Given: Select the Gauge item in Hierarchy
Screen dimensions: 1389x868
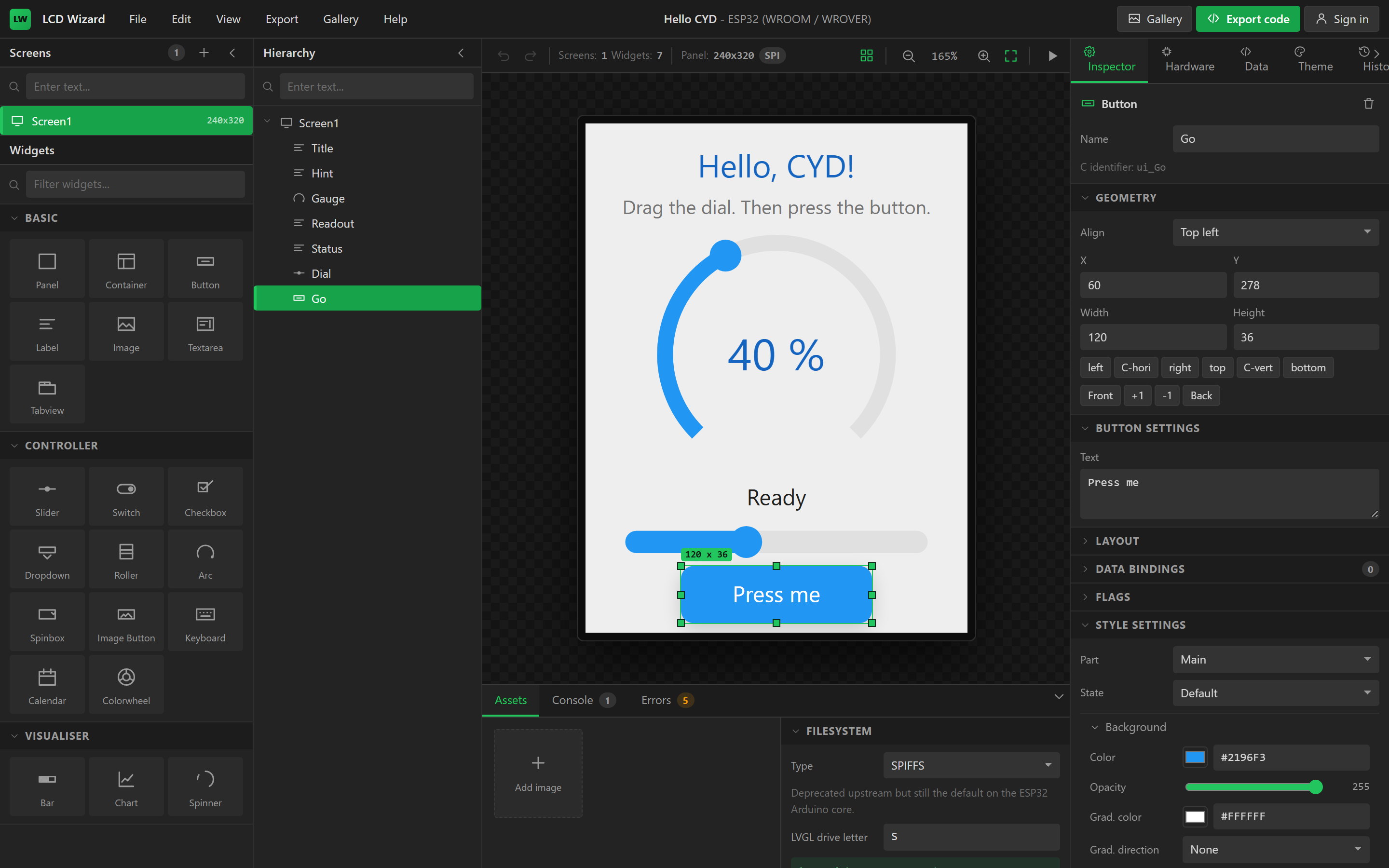Looking at the screenshot, I should click(368, 198).
